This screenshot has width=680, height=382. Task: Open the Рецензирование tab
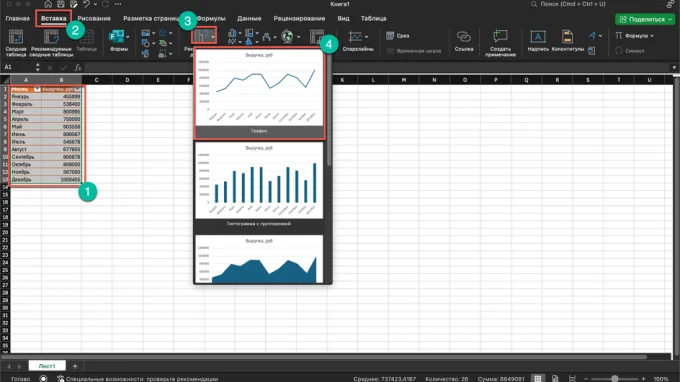(299, 19)
